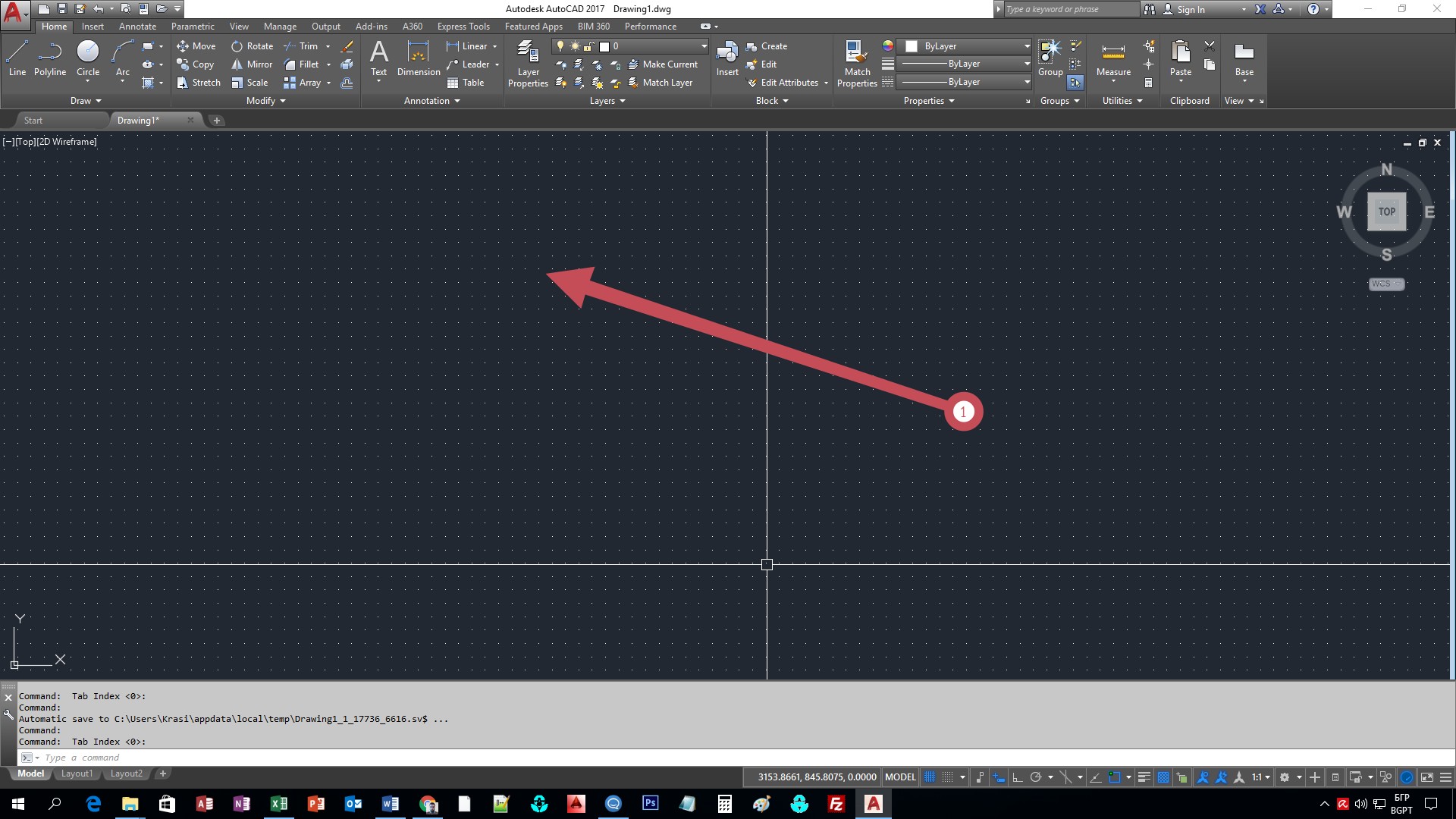This screenshot has width=1456, height=819.
Task: Activate the Scale command
Action: point(249,83)
